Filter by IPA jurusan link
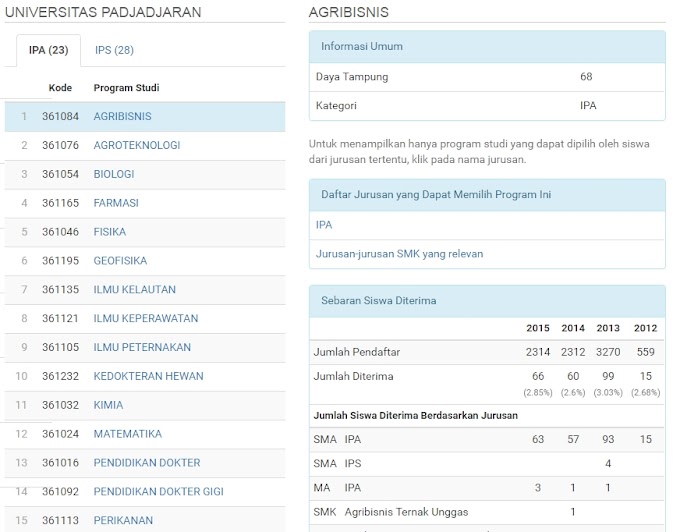The height and width of the screenshot is (532, 680). coord(324,225)
